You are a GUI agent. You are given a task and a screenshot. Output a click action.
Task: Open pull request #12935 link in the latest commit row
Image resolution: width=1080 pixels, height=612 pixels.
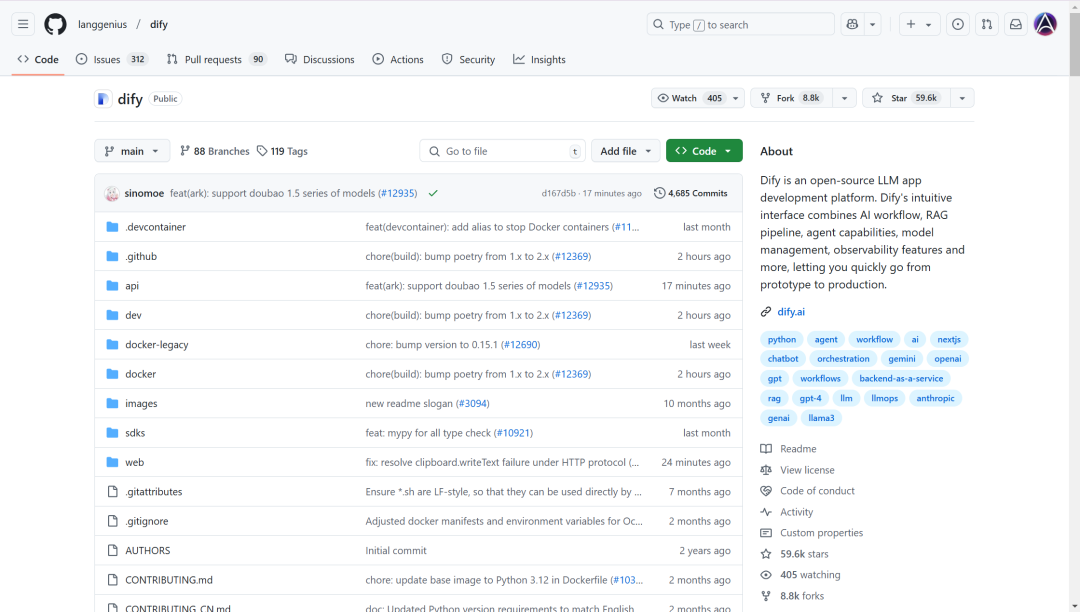[399, 193]
